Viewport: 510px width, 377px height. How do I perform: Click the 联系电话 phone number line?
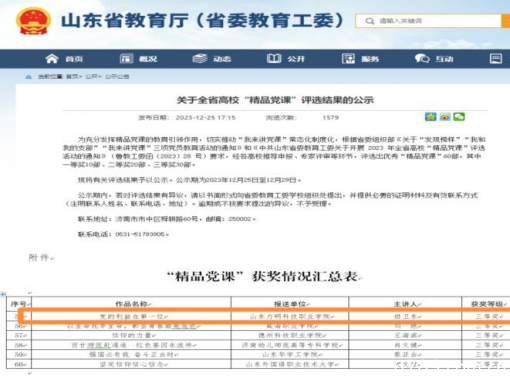point(123,234)
